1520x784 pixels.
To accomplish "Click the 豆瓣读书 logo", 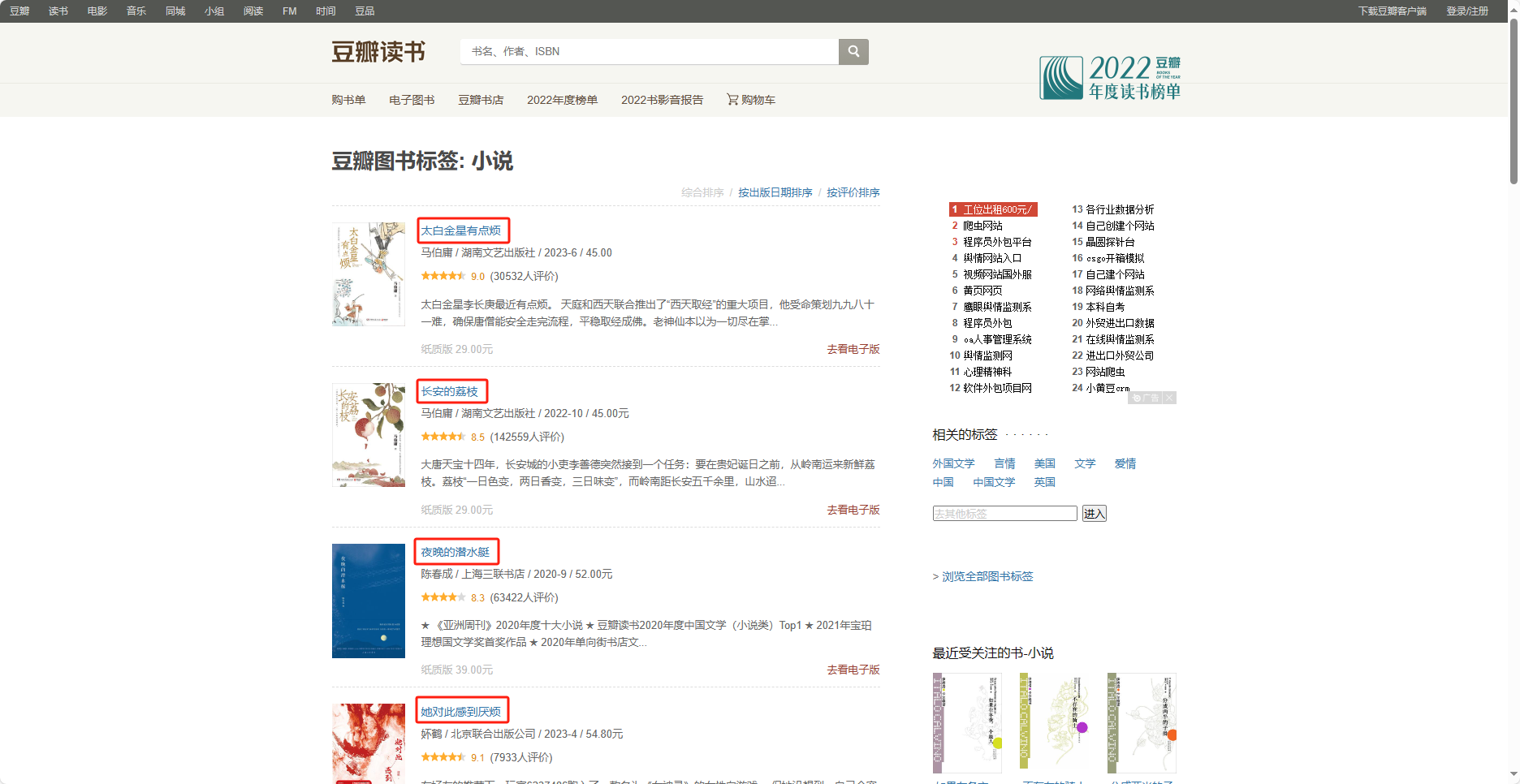I will click(x=378, y=52).
